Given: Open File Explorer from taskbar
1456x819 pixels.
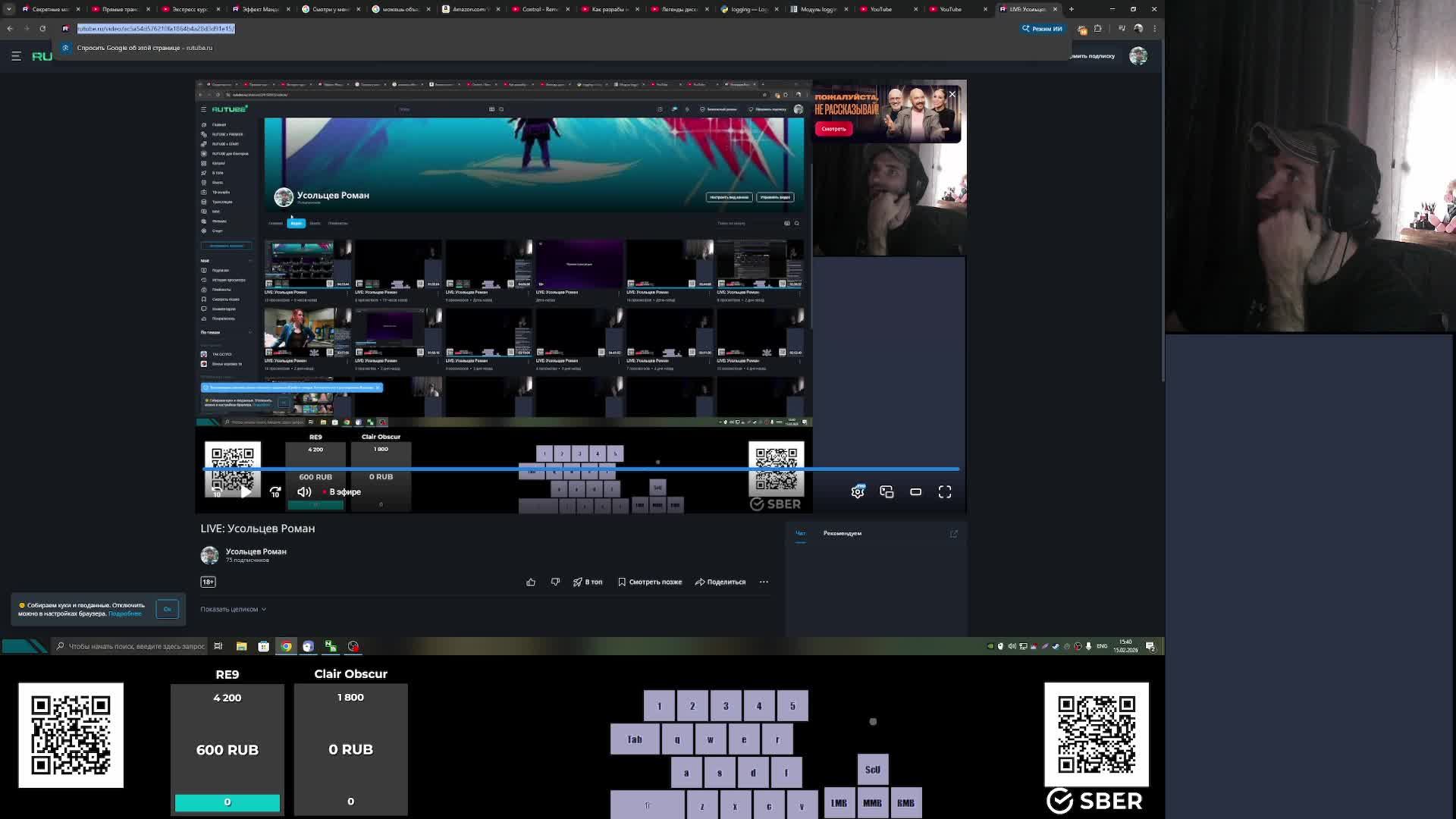Looking at the screenshot, I should tap(241, 646).
